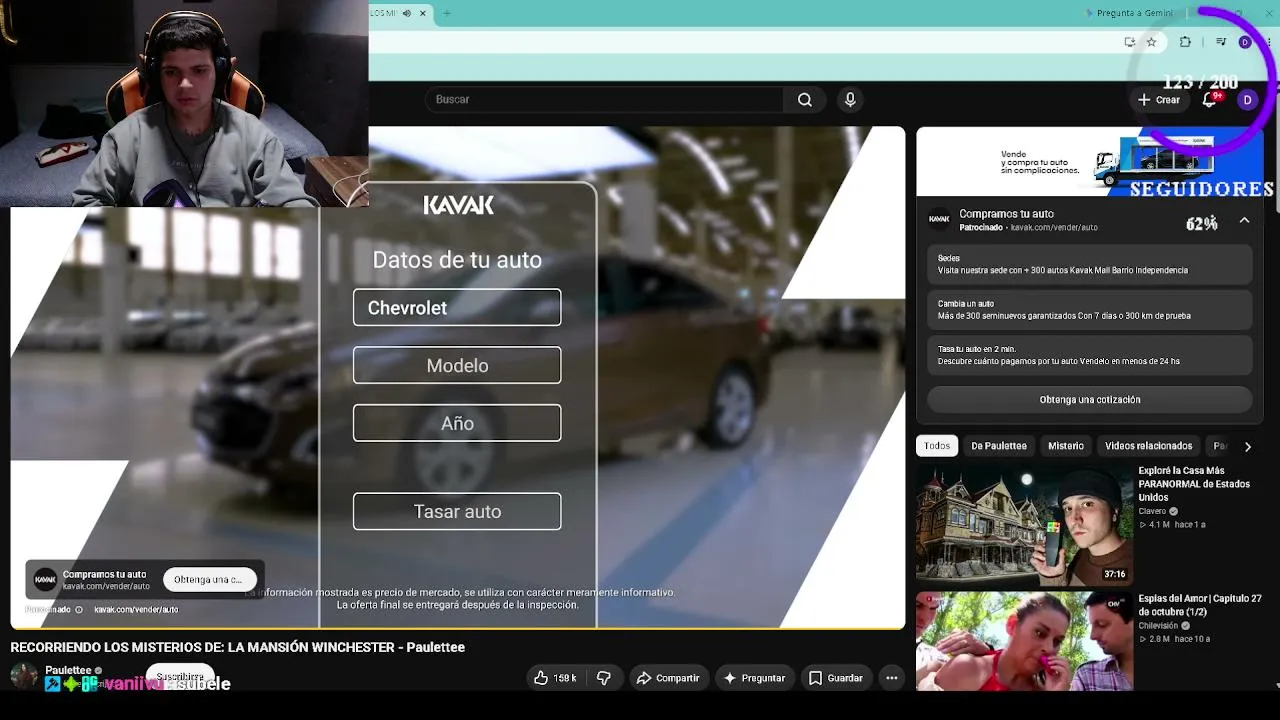The image size is (1280, 720).
Task: Open the Clavero channel name
Action: click(1152, 511)
